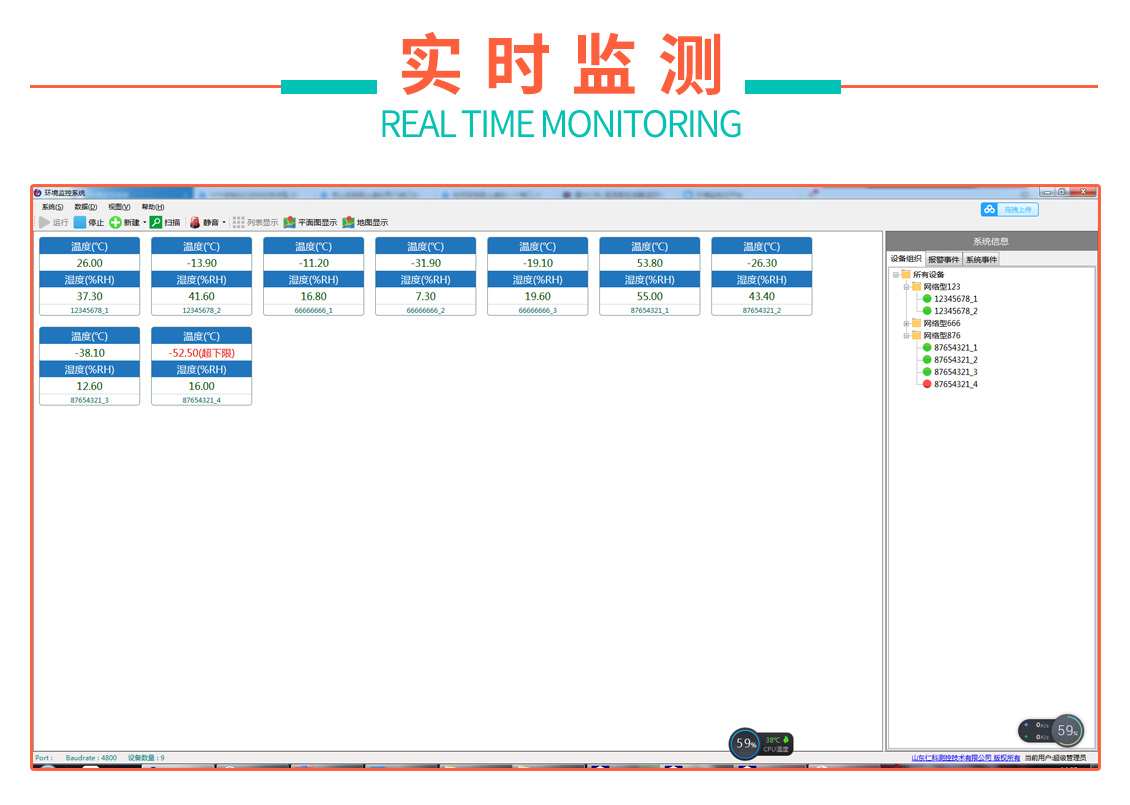Click the 山东仁科测控技术有限公司 copyright link

click(x=965, y=758)
